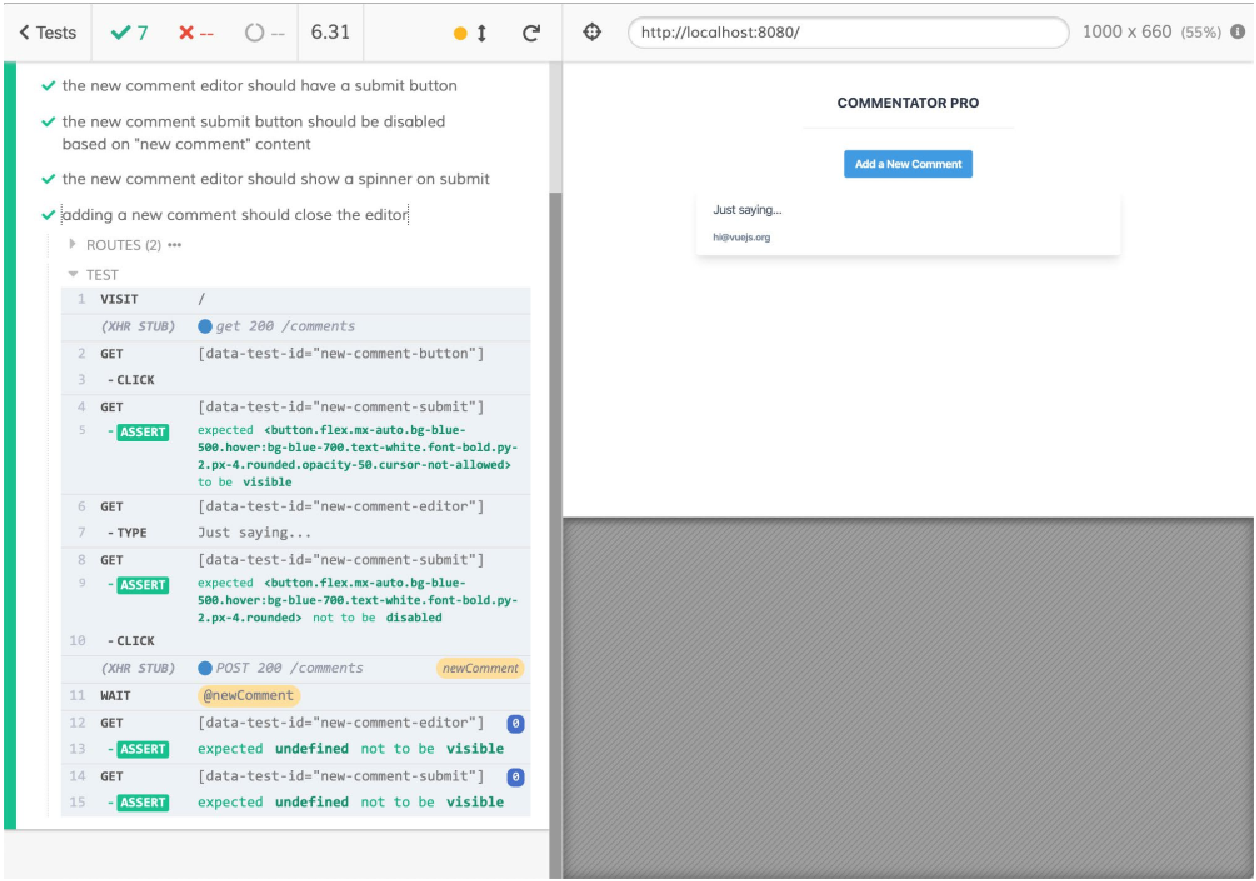
Task: Click the 'Just saying...' comment text
Action: pos(747,210)
